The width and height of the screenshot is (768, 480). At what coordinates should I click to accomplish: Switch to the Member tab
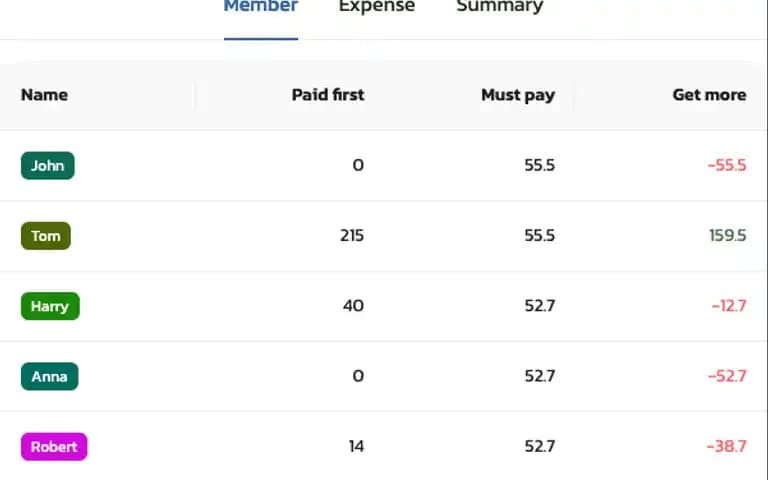pos(261,7)
